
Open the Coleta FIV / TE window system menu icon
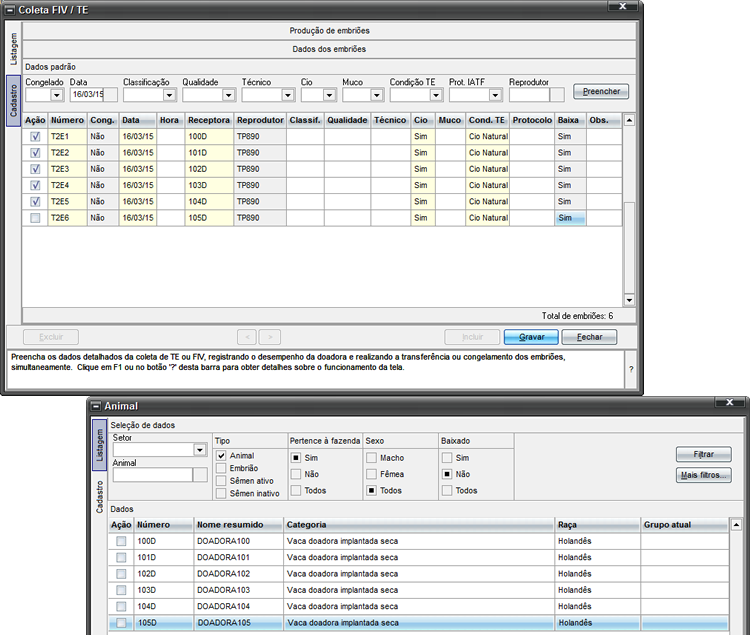pyautogui.click(x=10, y=10)
